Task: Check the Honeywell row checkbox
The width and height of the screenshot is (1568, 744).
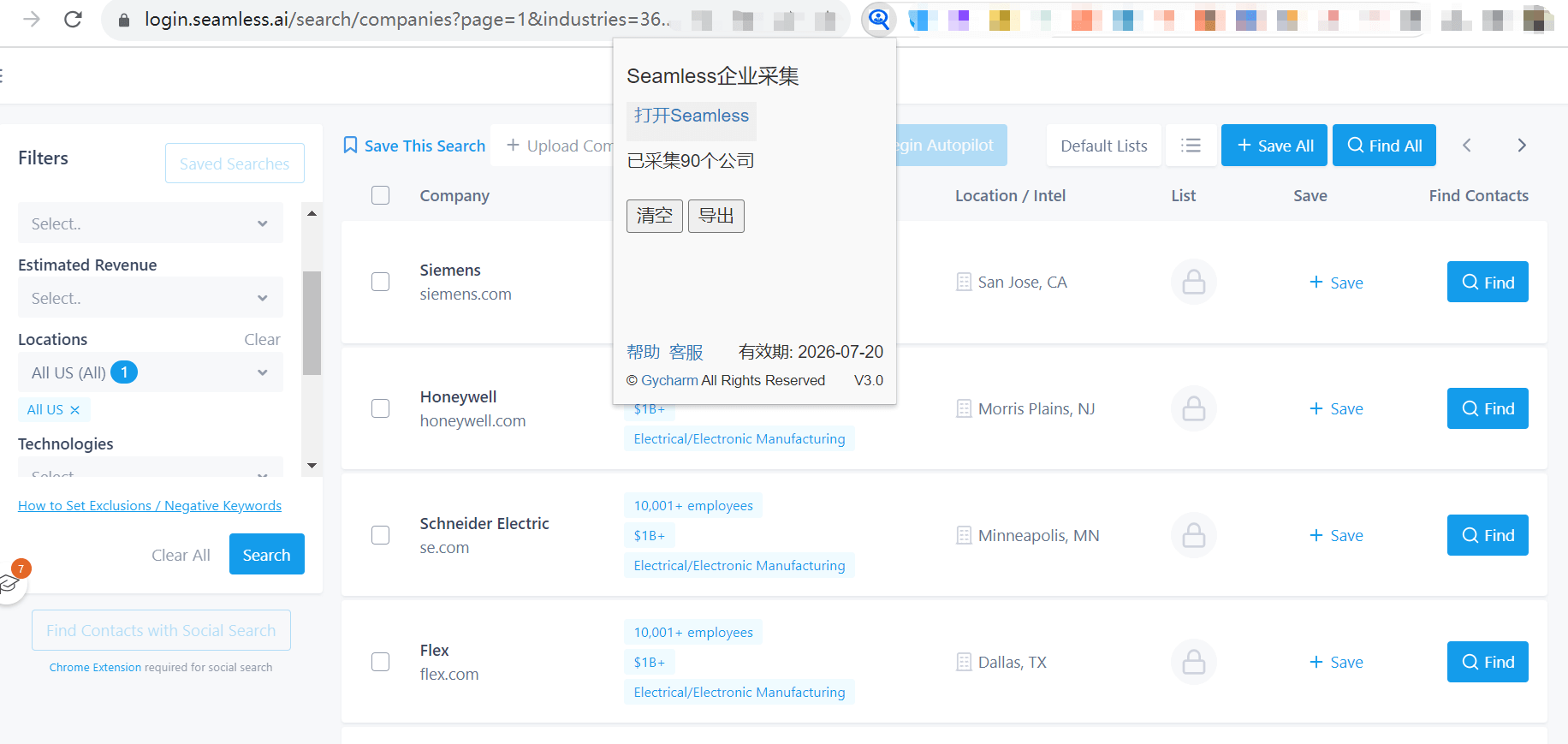Action: 381,408
